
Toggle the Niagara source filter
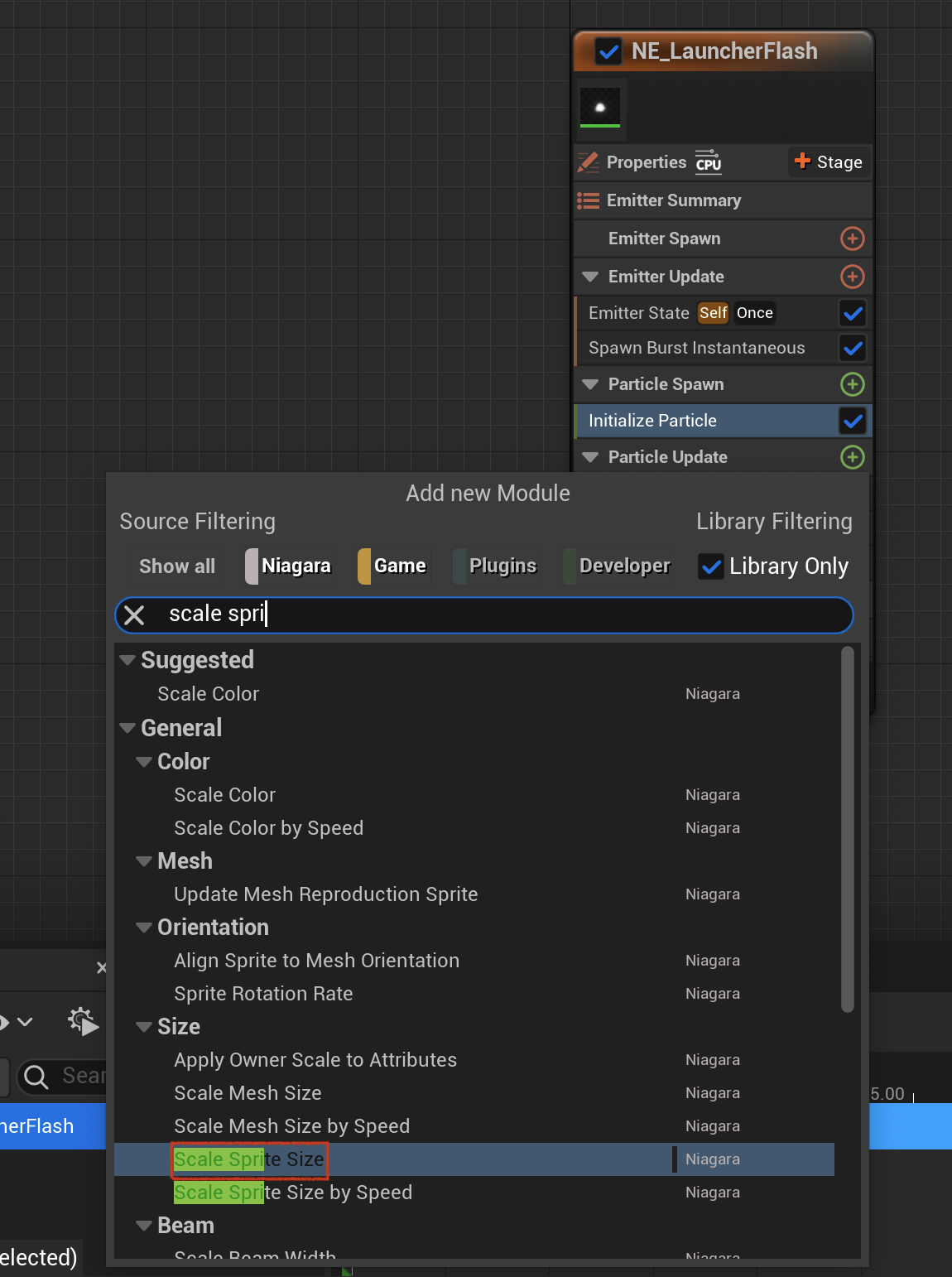(x=291, y=566)
